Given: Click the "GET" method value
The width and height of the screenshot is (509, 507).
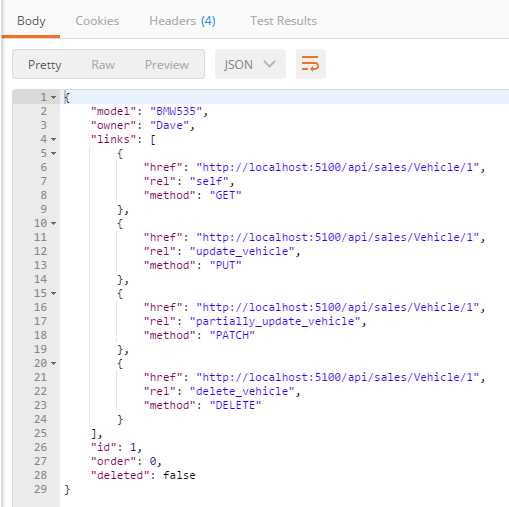Looking at the screenshot, I should pos(225,195).
